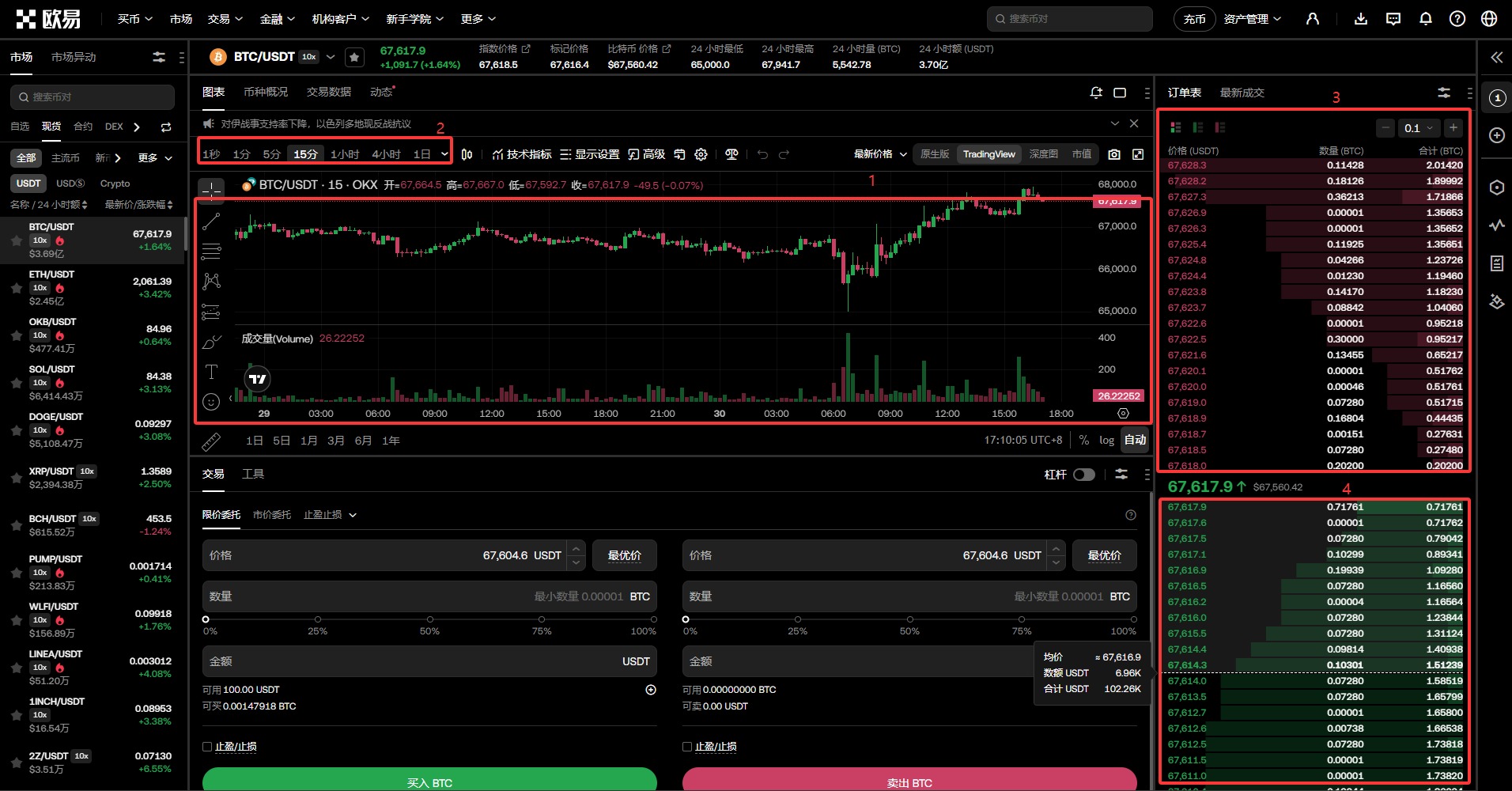Screen dimensions: 1512x791
Task: Toggle the favorite star on SOL/USDT row
Action: tap(16, 383)
